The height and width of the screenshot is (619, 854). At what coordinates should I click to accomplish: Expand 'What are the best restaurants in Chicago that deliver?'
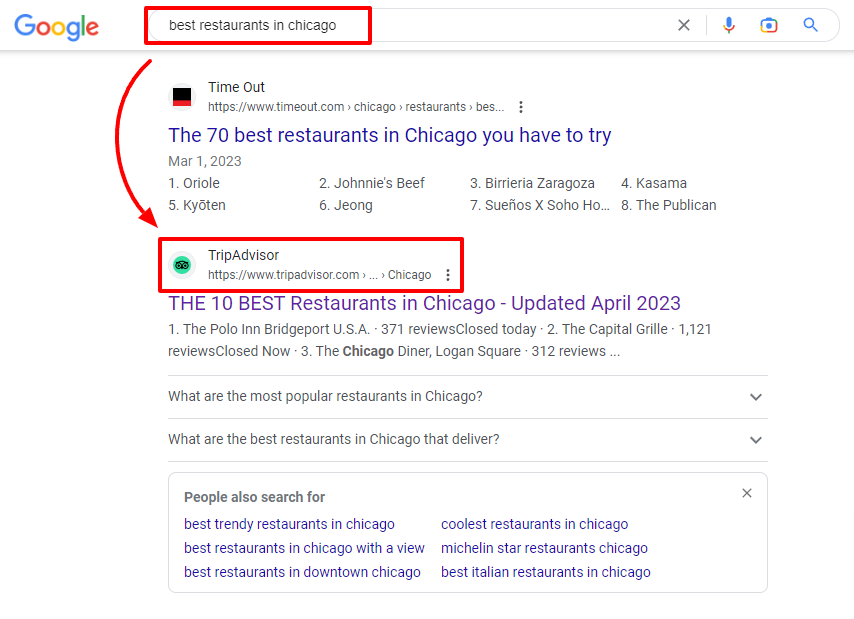click(468, 439)
